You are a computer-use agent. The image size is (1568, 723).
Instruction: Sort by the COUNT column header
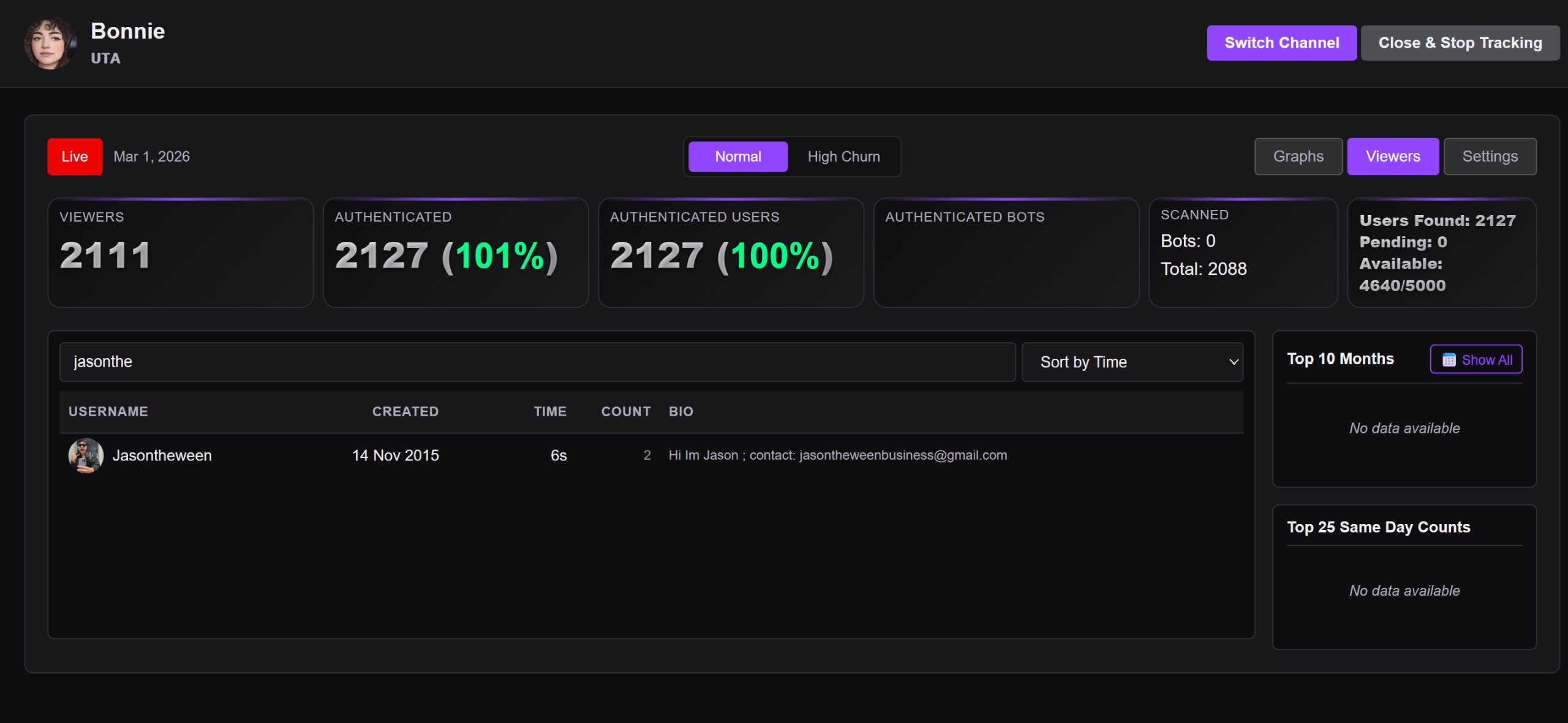coord(625,411)
